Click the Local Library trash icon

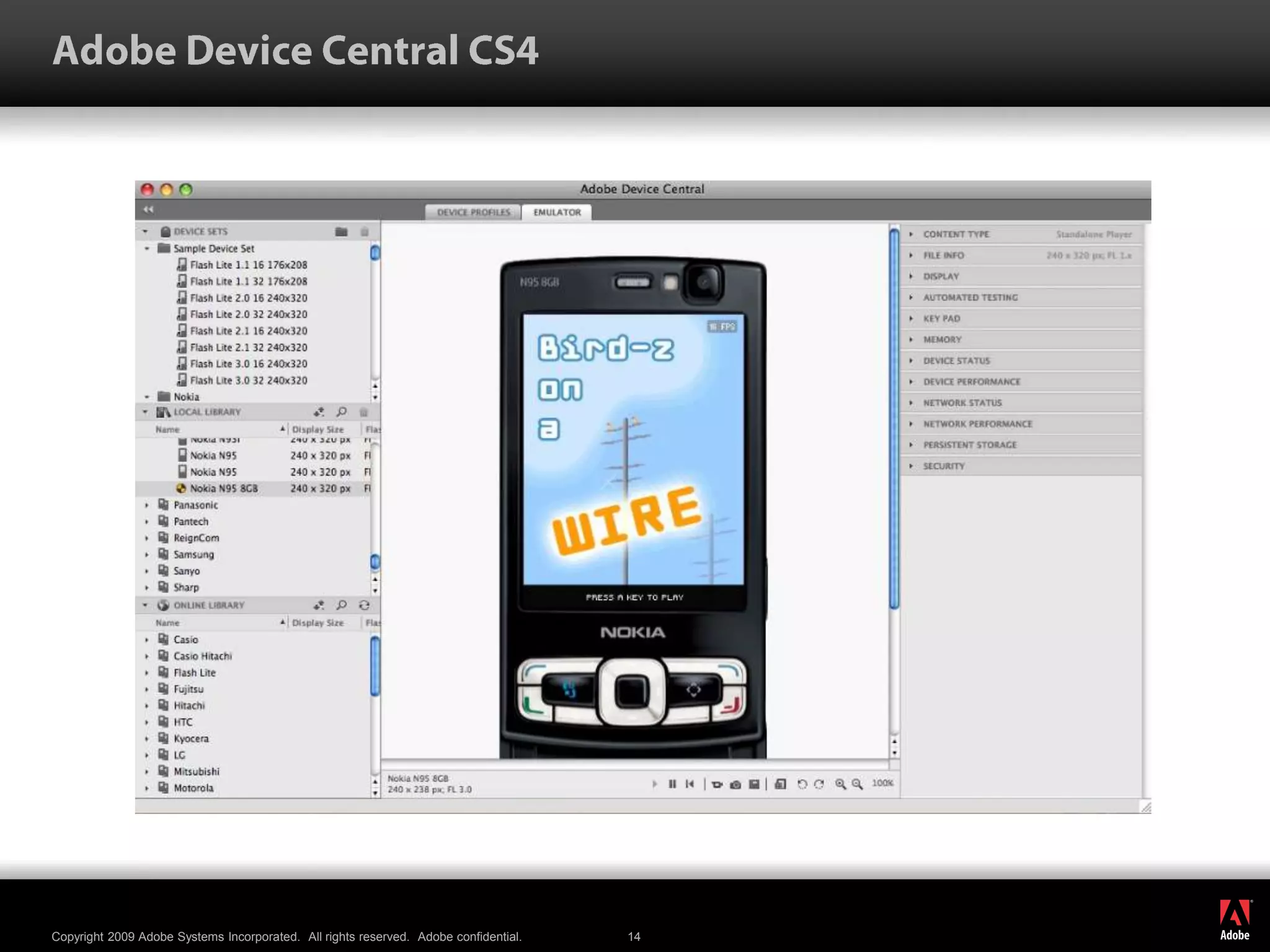pyautogui.click(x=365, y=412)
